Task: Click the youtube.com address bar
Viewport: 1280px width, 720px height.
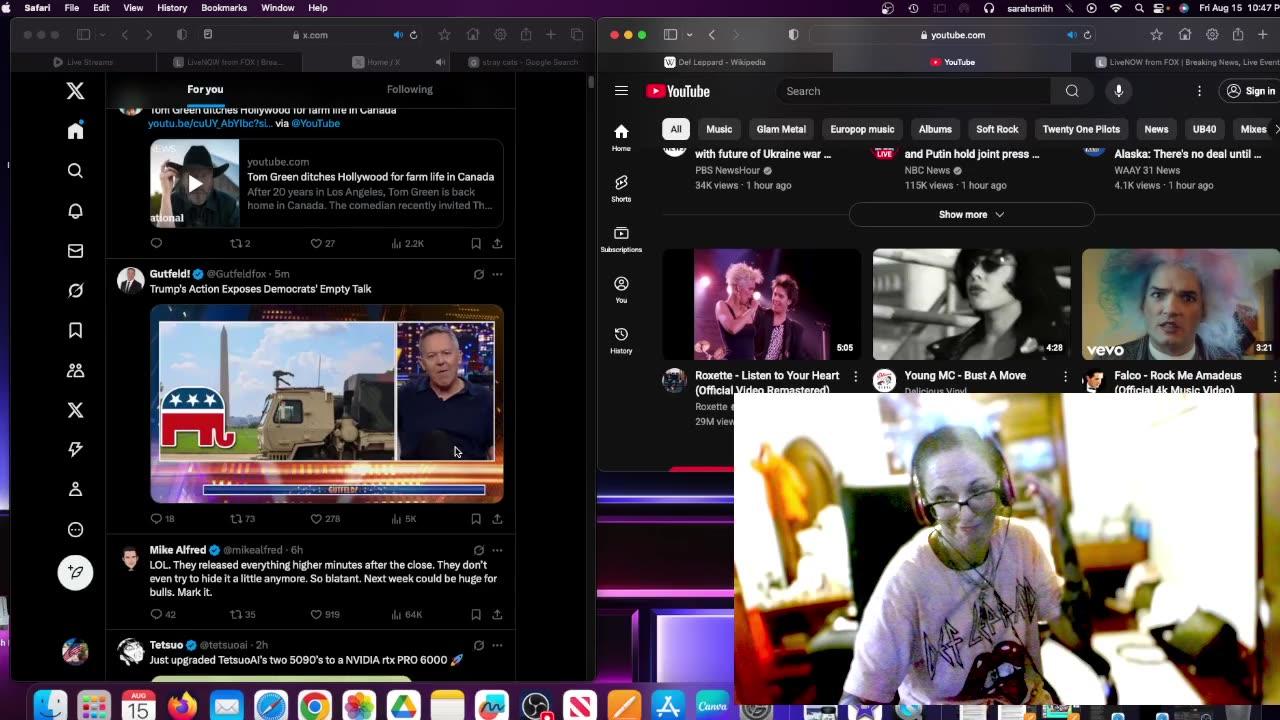Action: click(950, 35)
